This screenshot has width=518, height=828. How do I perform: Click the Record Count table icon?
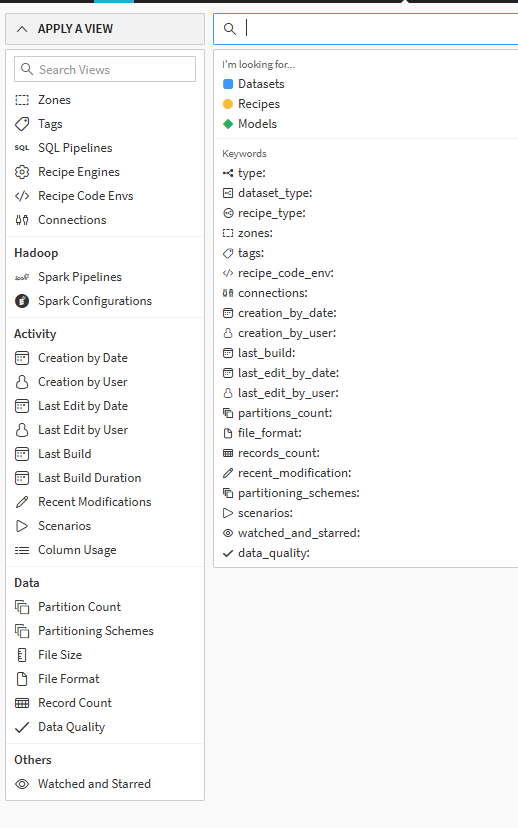coord(22,703)
